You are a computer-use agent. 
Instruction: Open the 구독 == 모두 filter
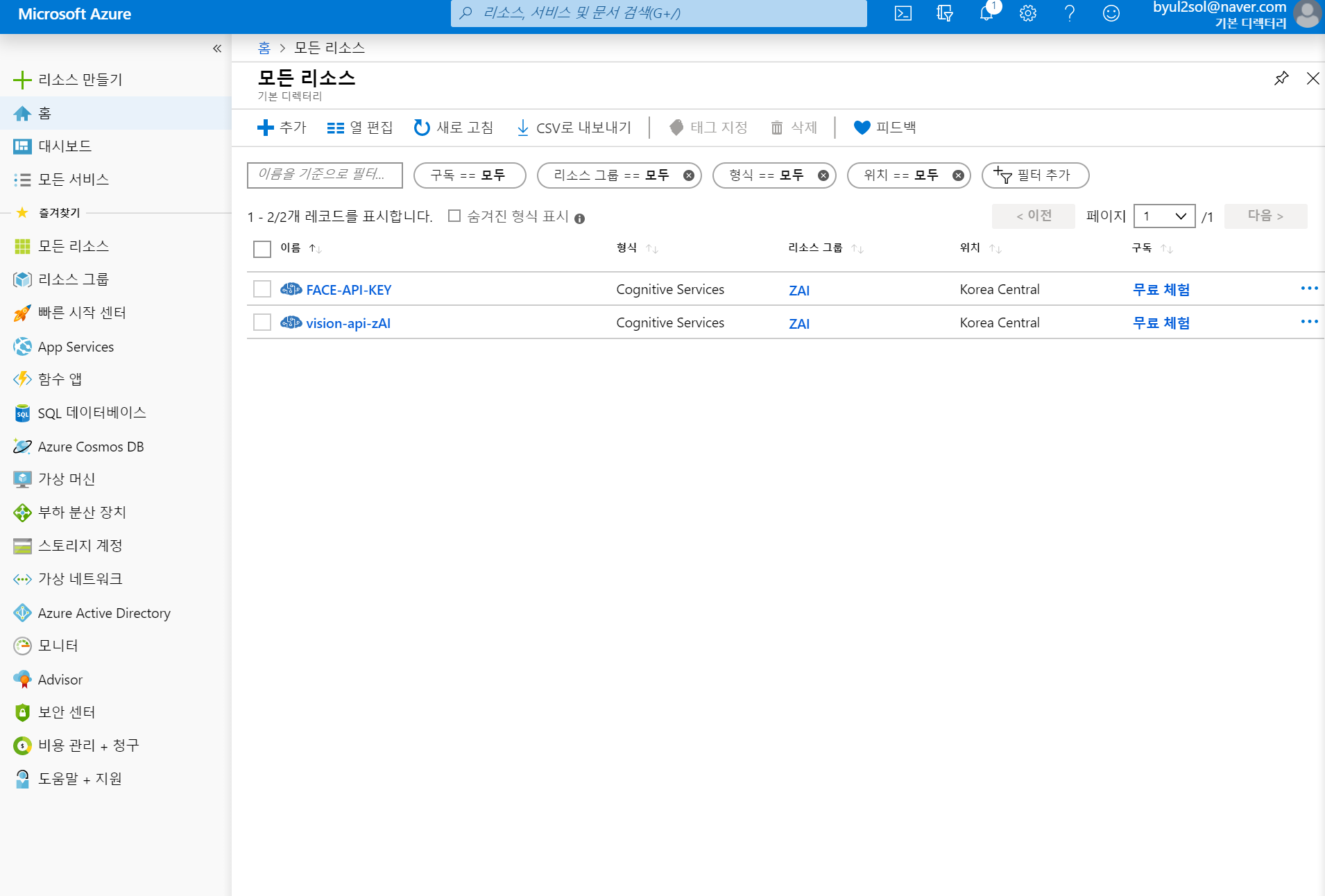click(x=469, y=175)
